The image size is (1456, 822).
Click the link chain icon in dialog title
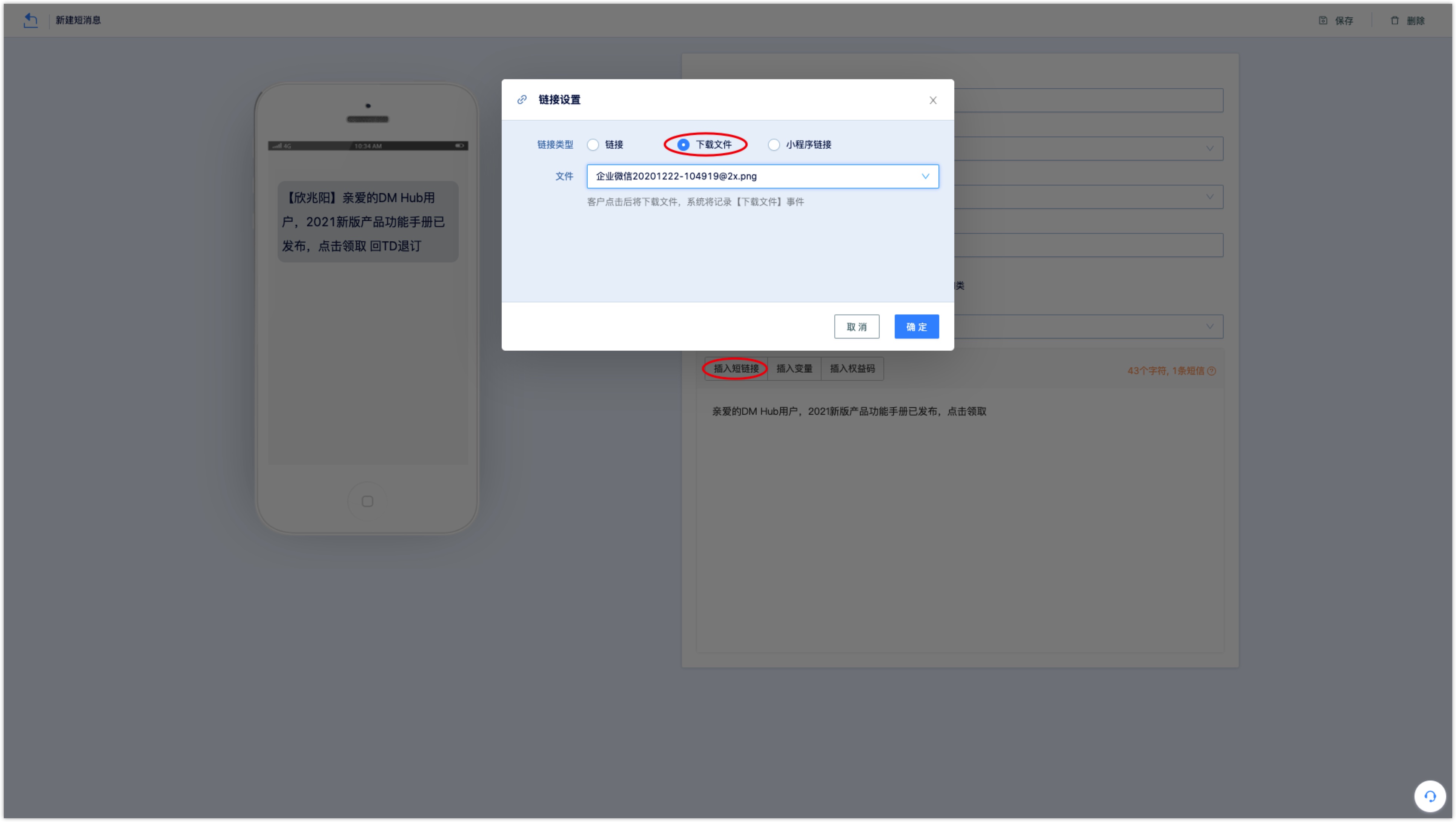[x=522, y=100]
